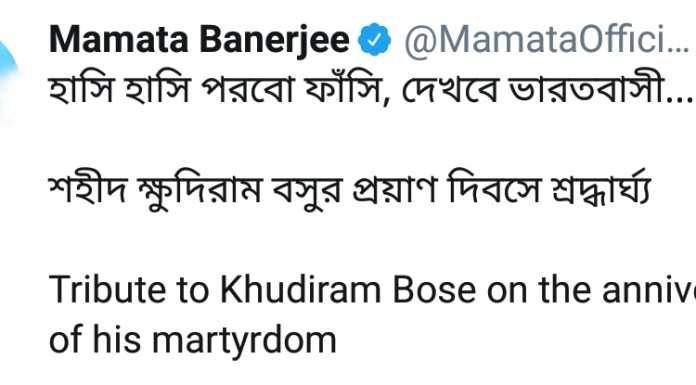This screenshot has height=385, width=696.
Task: Click the word "martyrdom" in the tweet
Action: [244, 343]
